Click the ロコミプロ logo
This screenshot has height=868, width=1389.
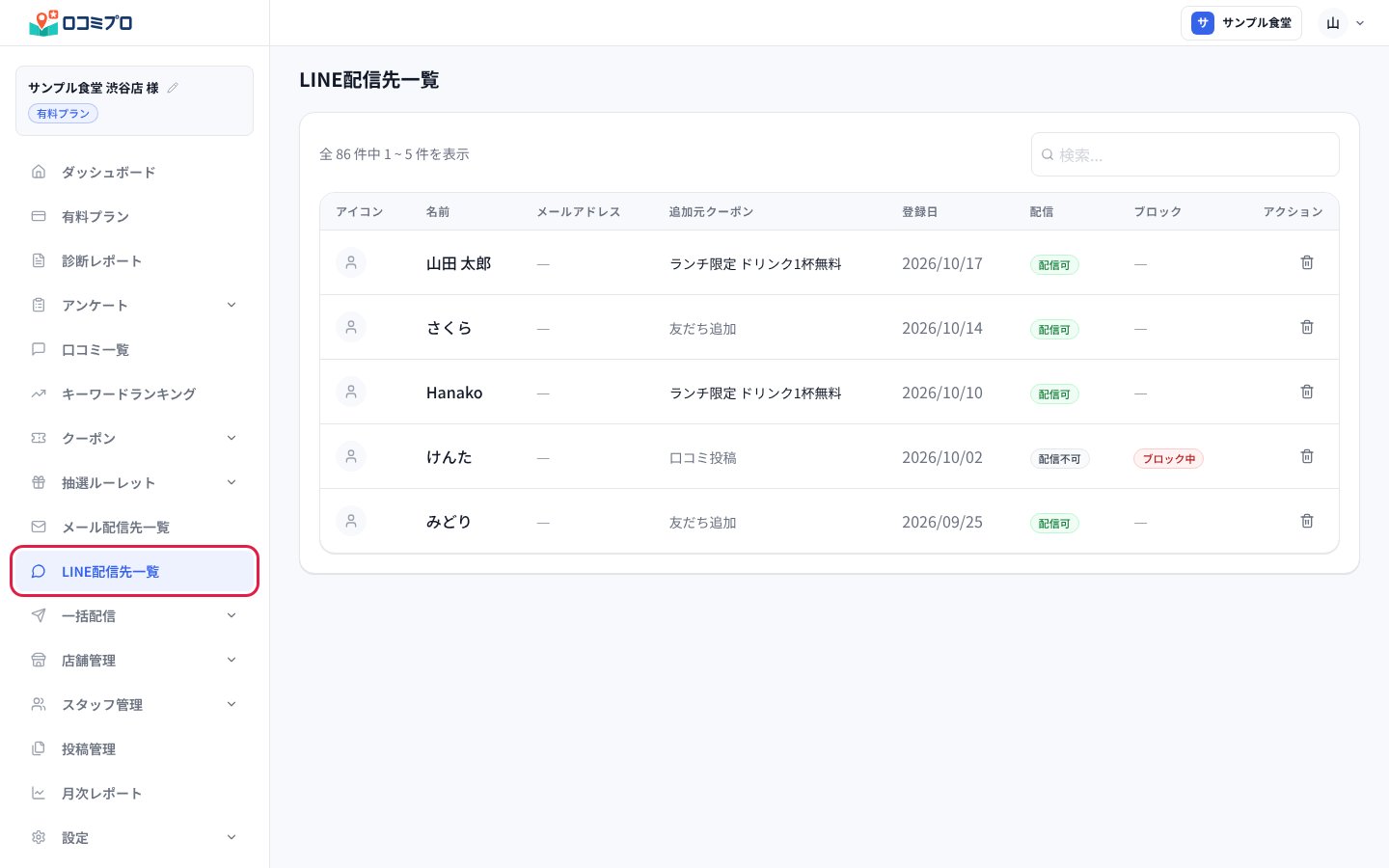click(x=81, y=23)
